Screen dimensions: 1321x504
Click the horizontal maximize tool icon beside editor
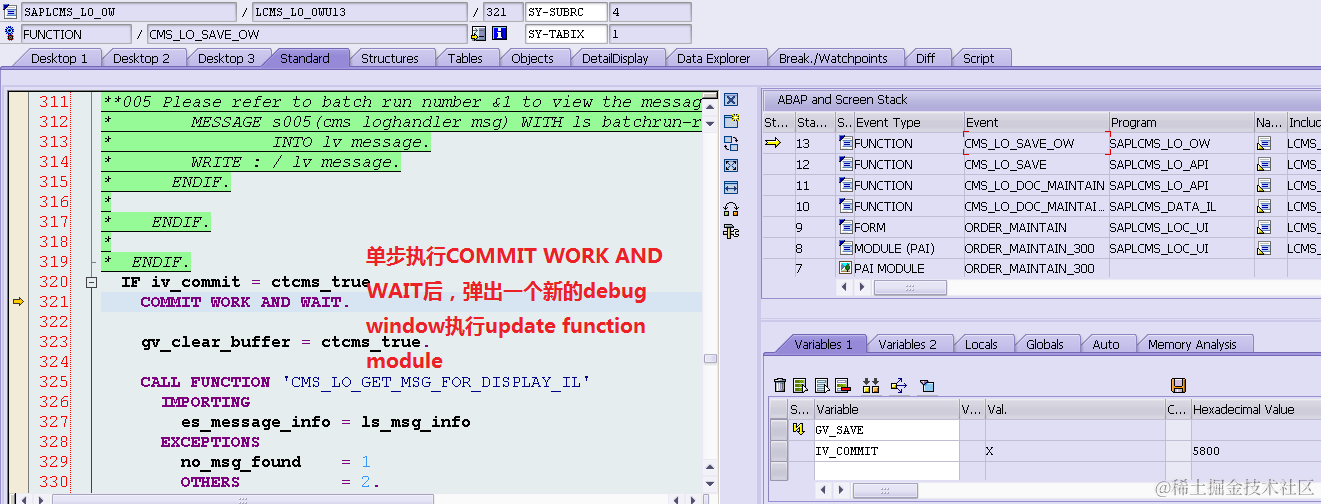click(731, 187)
